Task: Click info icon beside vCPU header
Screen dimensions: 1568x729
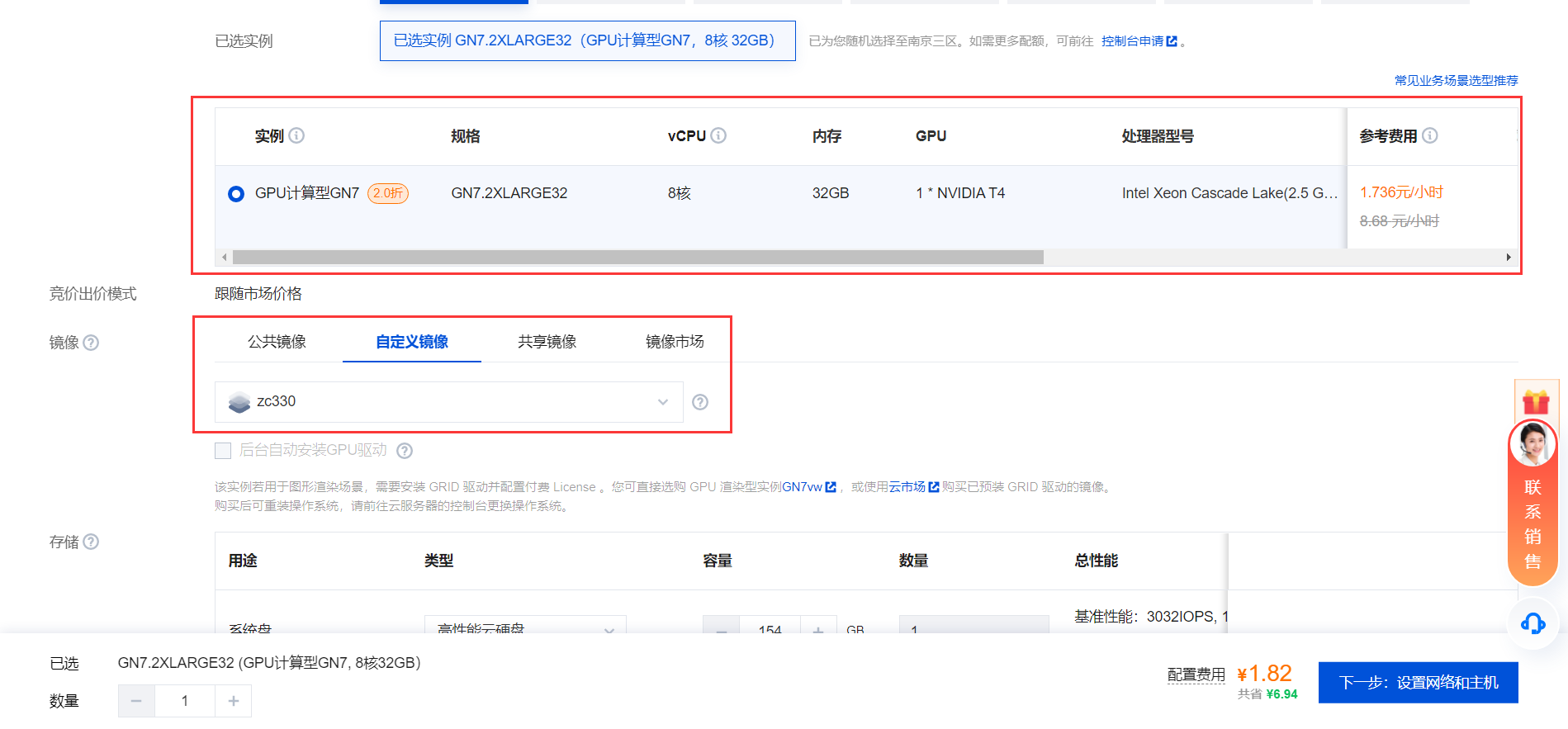Action: click(718, 135)
